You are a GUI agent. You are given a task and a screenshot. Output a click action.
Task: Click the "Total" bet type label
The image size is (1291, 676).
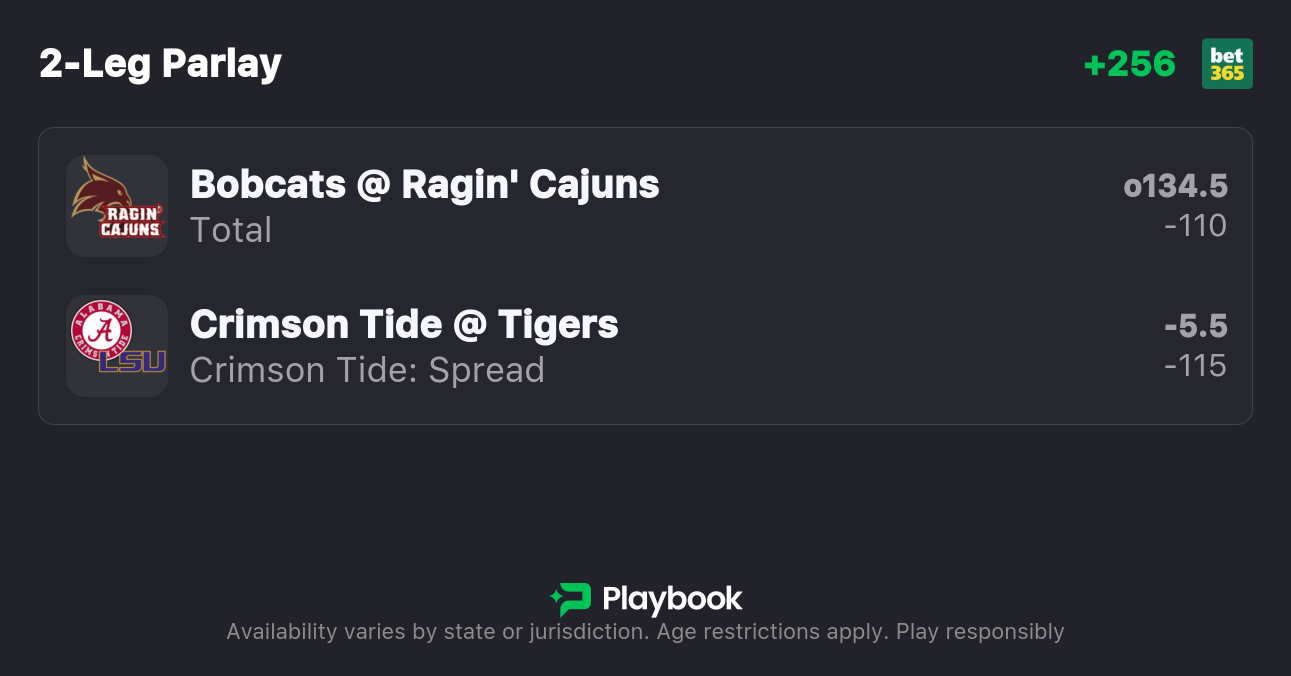click(231, 230)
